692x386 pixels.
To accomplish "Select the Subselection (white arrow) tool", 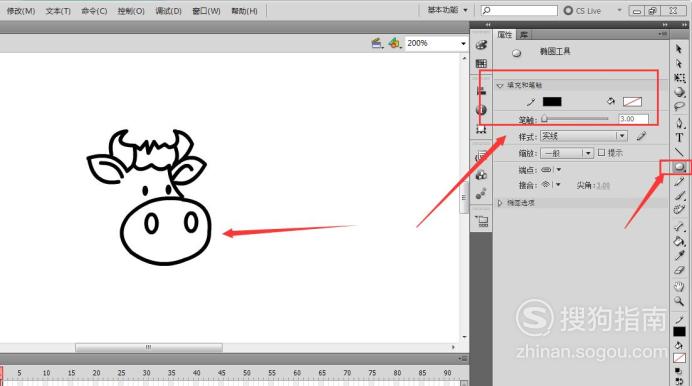I will coord(679,64).
